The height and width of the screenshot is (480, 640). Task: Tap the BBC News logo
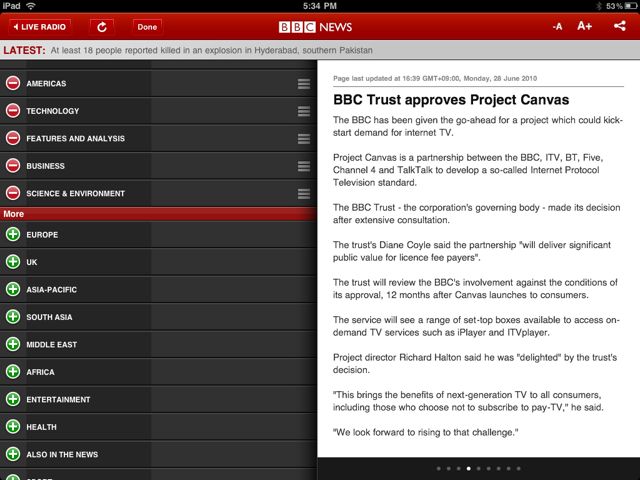tap(315, 27)
